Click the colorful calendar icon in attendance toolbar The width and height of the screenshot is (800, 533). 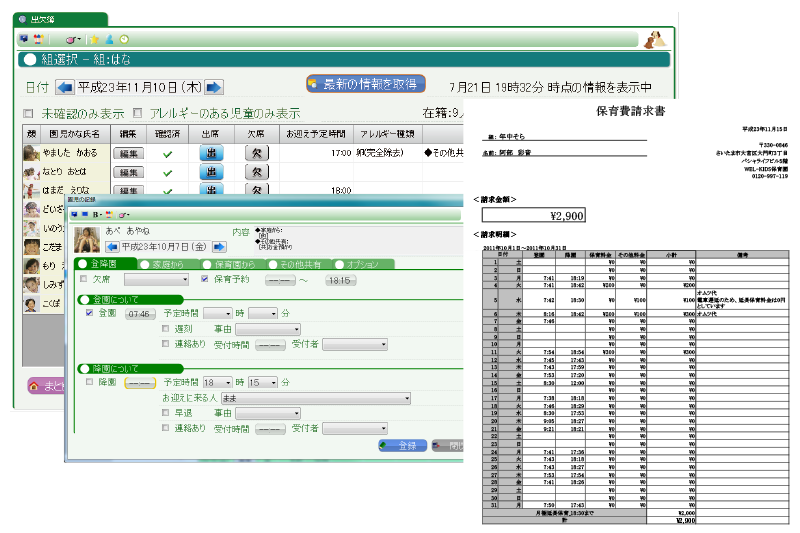(x=38, y=39)
